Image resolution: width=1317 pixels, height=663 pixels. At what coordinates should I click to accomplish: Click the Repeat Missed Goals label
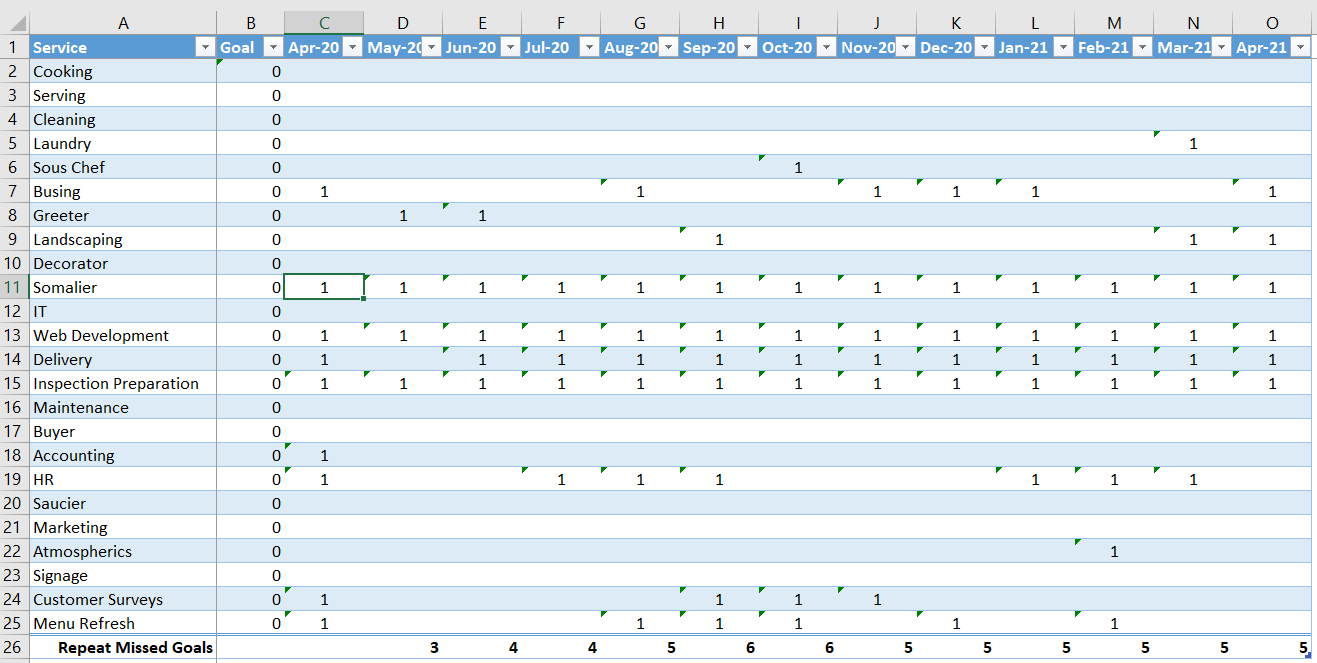pos(135,647)
